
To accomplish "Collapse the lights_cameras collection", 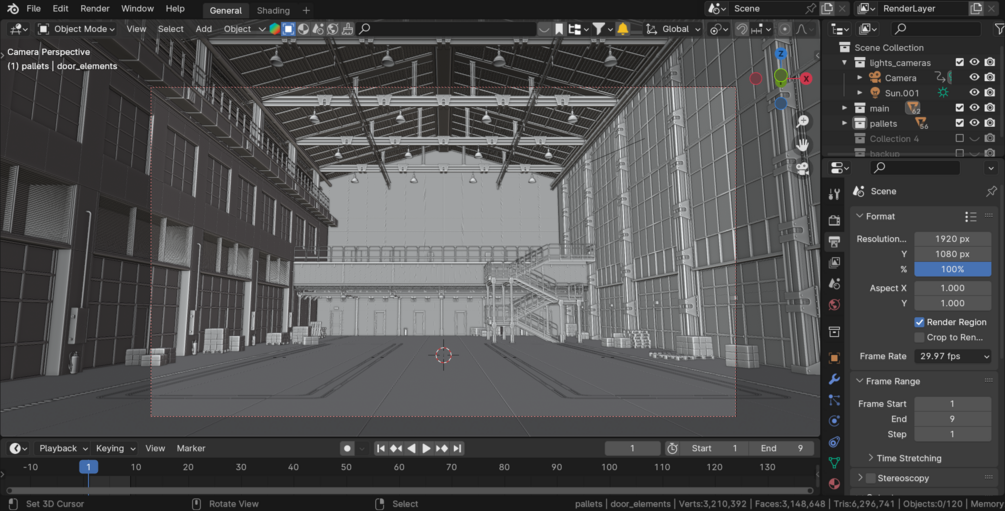I will pos(844,63).
